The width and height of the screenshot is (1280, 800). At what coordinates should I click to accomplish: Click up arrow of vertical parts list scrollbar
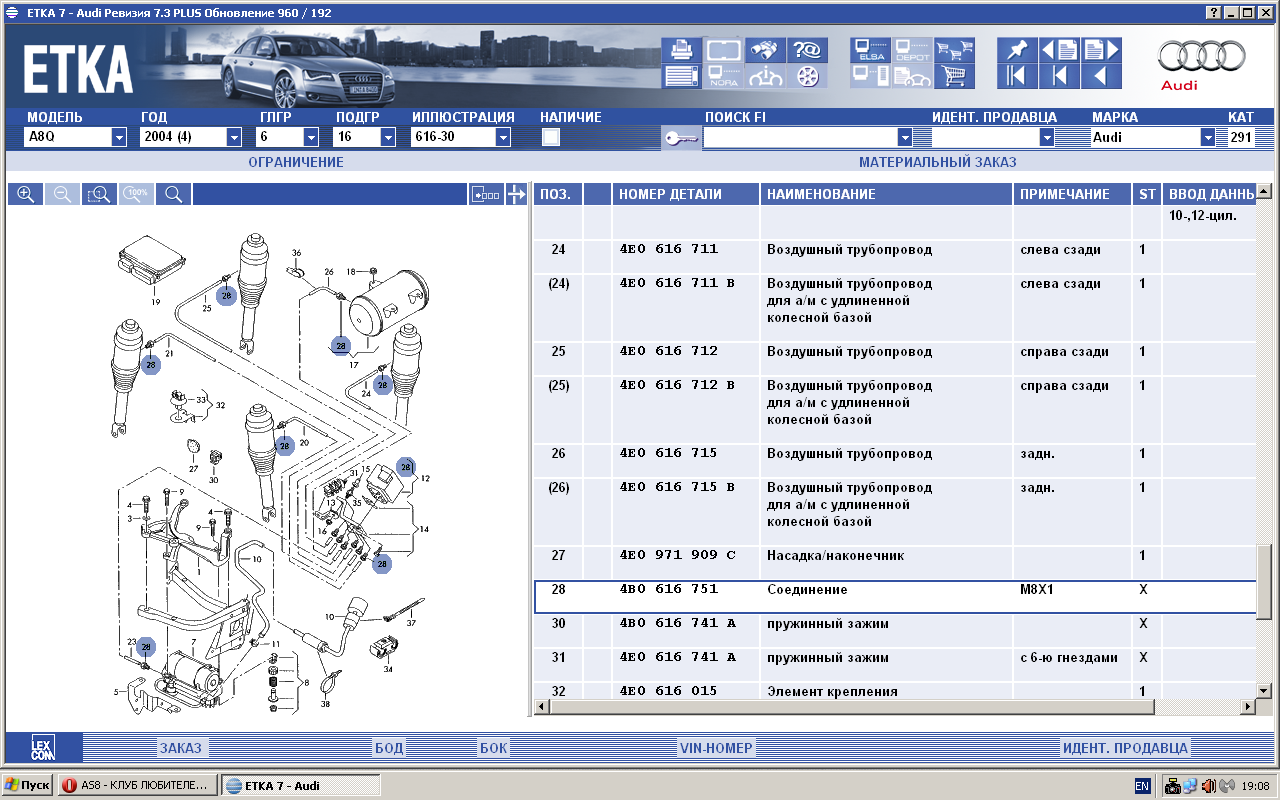pos(1263,191)
